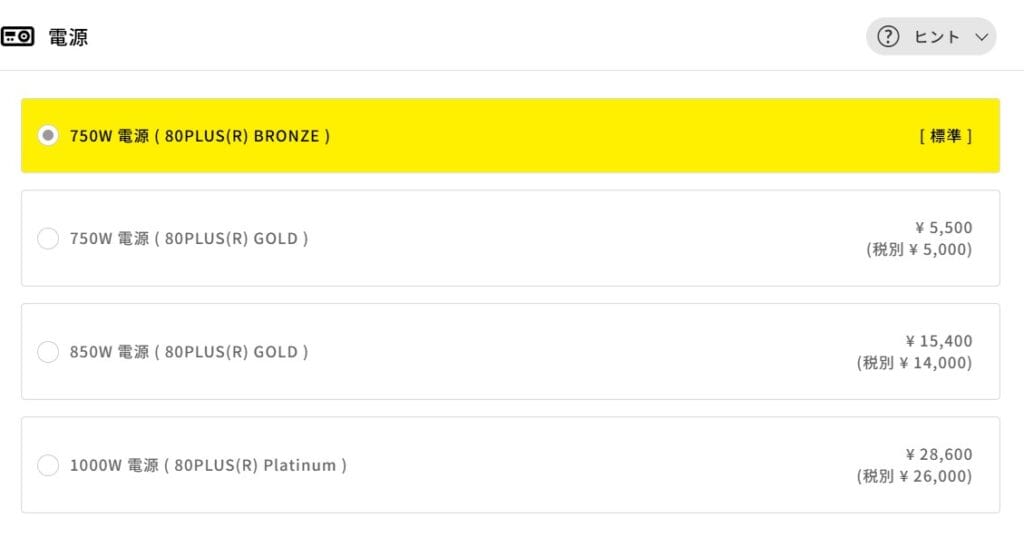The width and height of the screenshot is (1024, 537).
Task: Click the 850W 電源 80PLUS GOLD label
Action: point(189,352)
